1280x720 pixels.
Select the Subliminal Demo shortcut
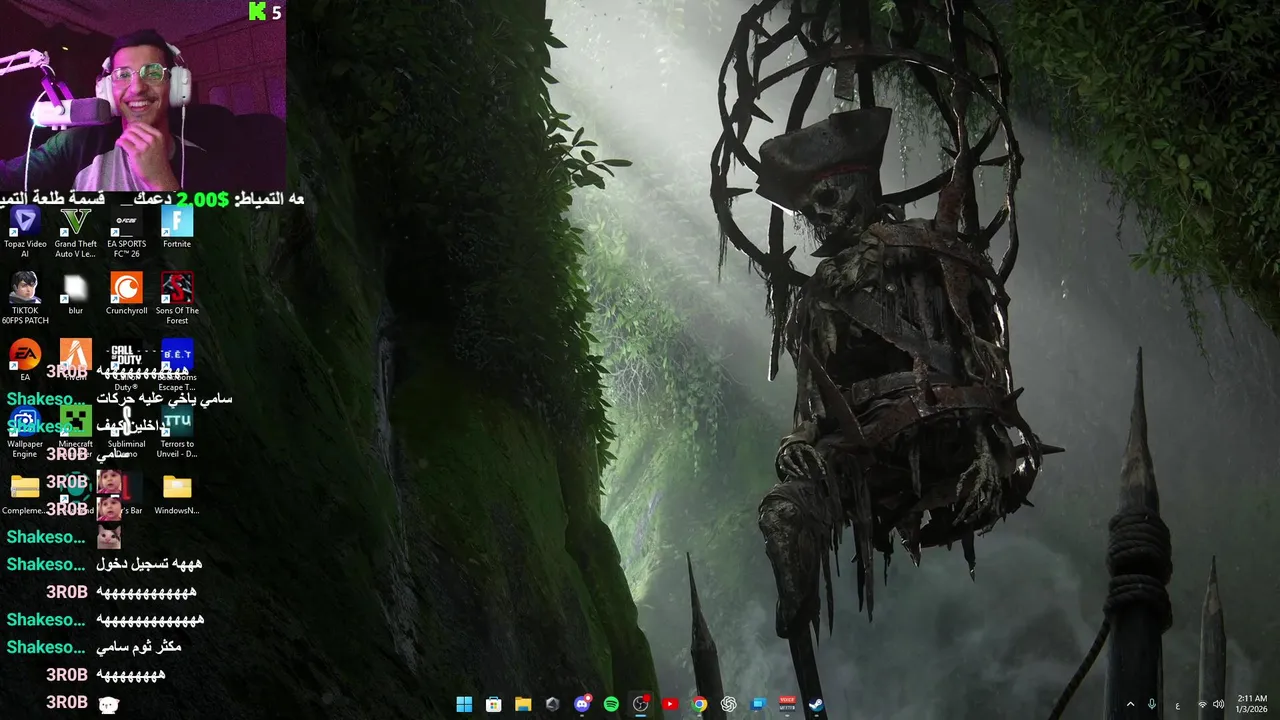tap(126, 432)
